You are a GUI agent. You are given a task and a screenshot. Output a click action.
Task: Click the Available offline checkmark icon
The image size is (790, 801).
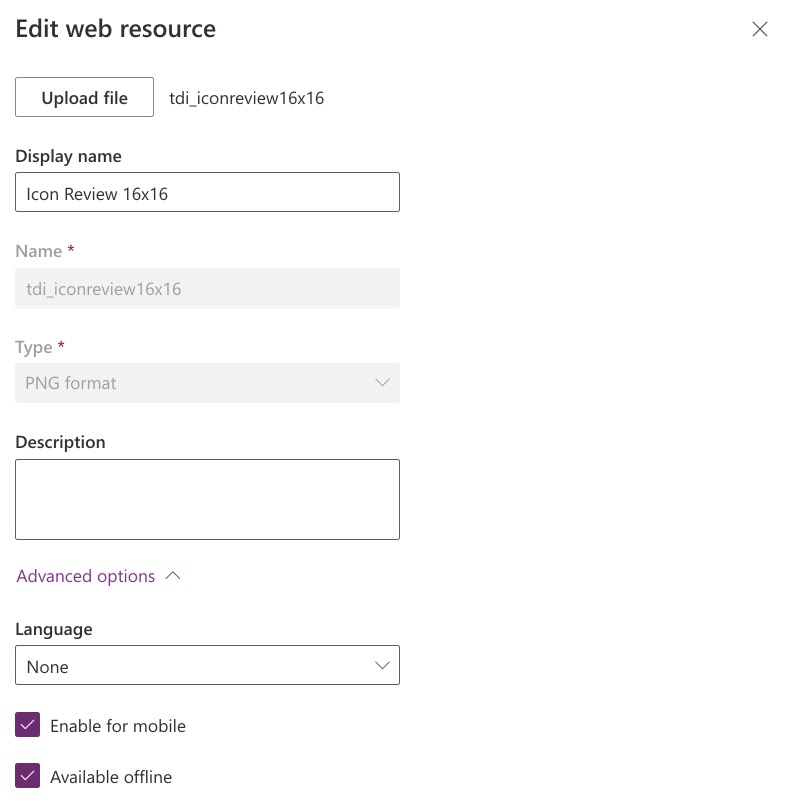point(27,776)
